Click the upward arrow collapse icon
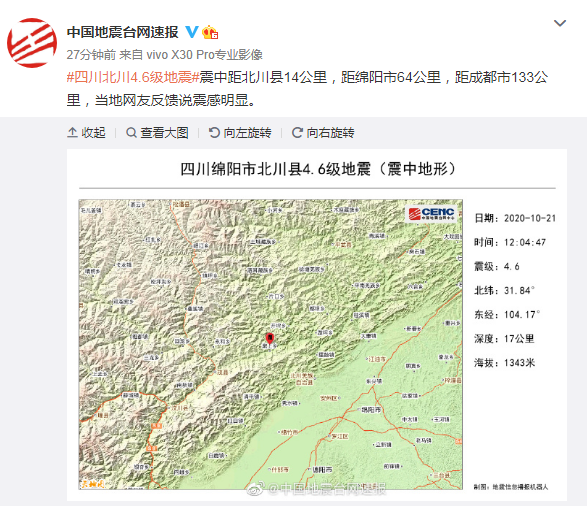This screenshot has width=587, height=506. (72, 132)
